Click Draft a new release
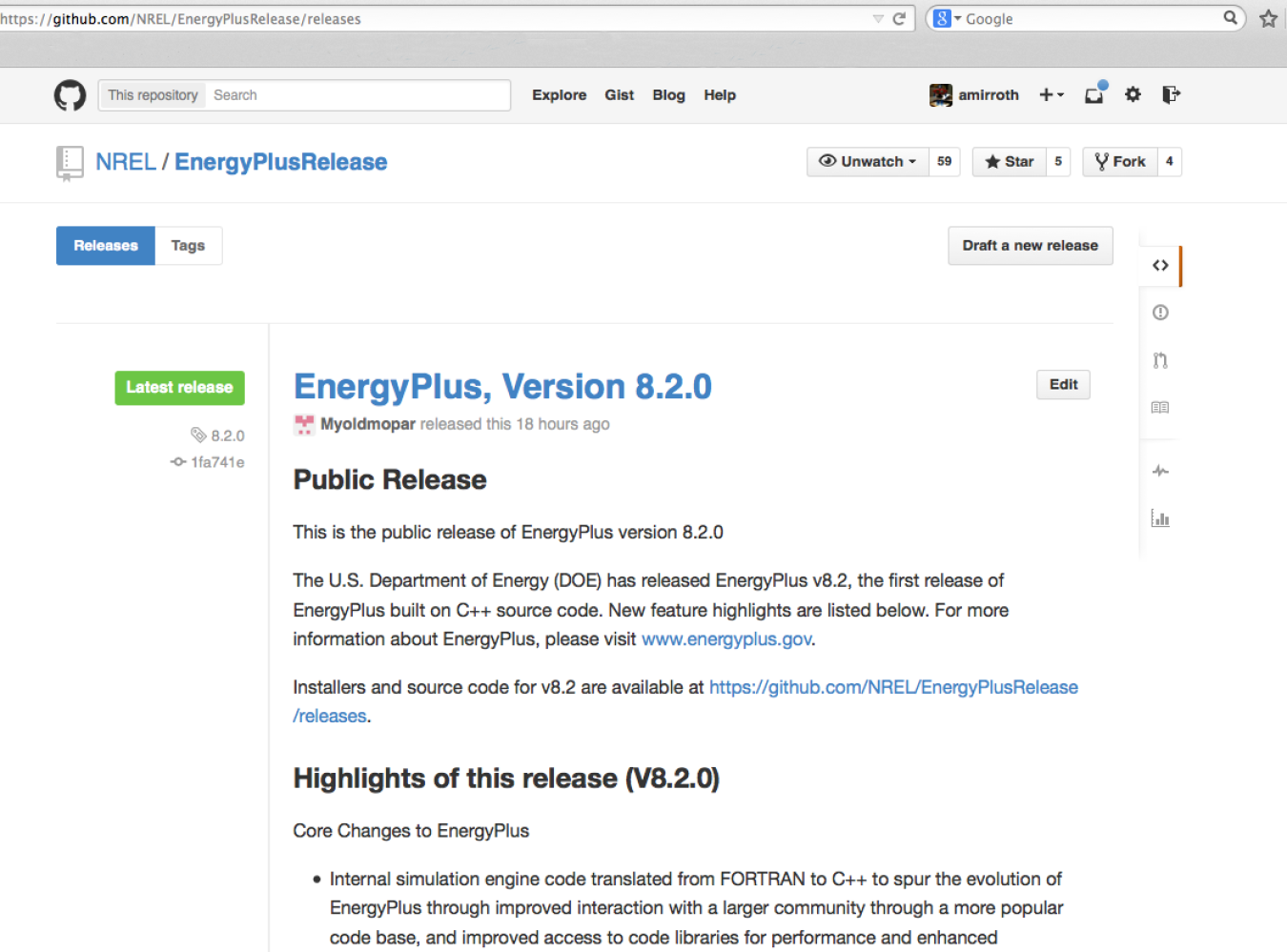The image size is (1287, 952). coord(1030,246)
